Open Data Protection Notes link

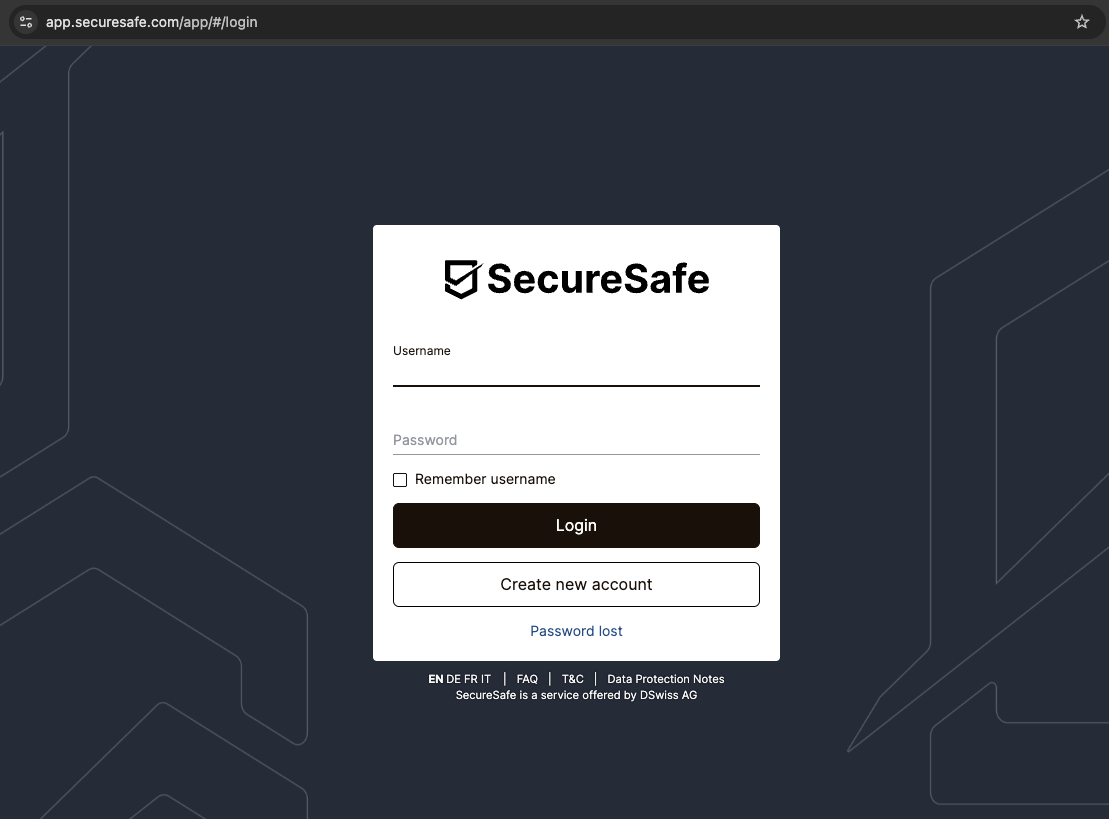click(x=665, y=679)
